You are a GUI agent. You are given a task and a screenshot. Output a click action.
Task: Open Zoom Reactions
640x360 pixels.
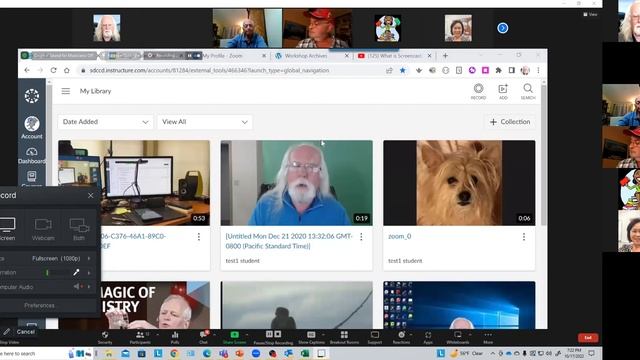pos(401,338)
